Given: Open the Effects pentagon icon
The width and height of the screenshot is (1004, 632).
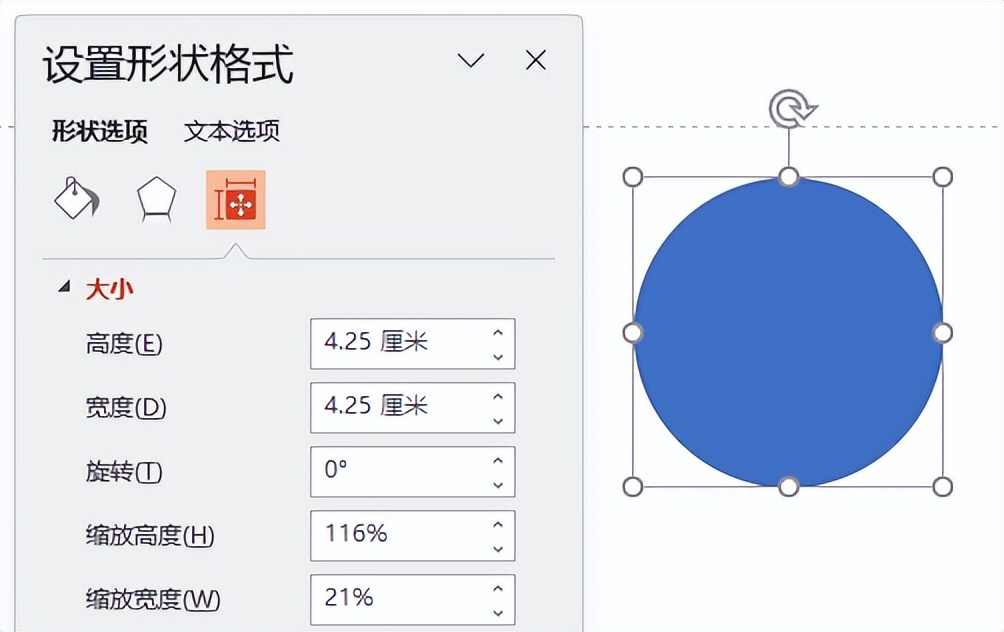Looking at the screenshot, I should click(x=156, y=199).
